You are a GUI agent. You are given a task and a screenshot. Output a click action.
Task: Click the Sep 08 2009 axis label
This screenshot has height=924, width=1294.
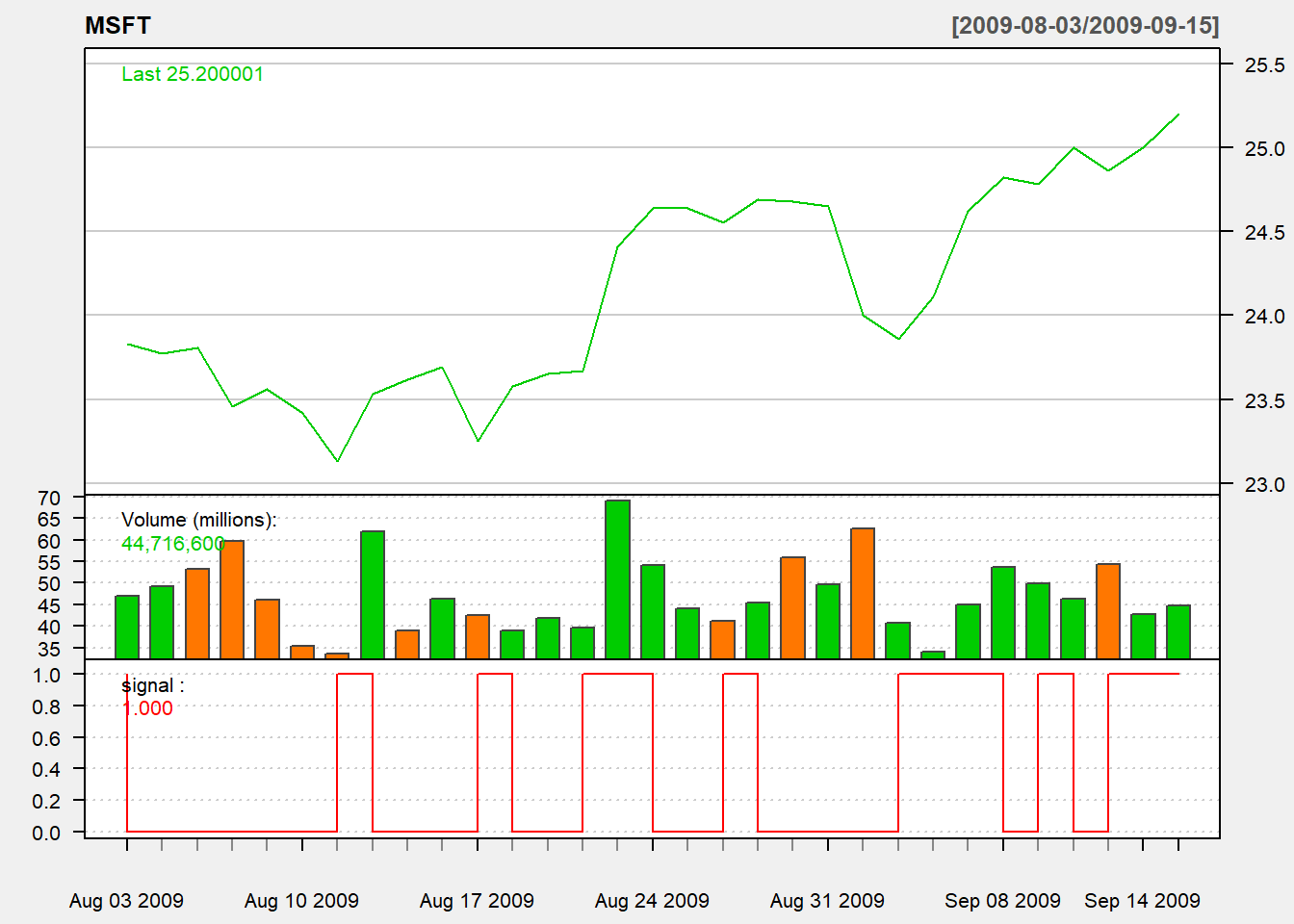[1002, 901]
